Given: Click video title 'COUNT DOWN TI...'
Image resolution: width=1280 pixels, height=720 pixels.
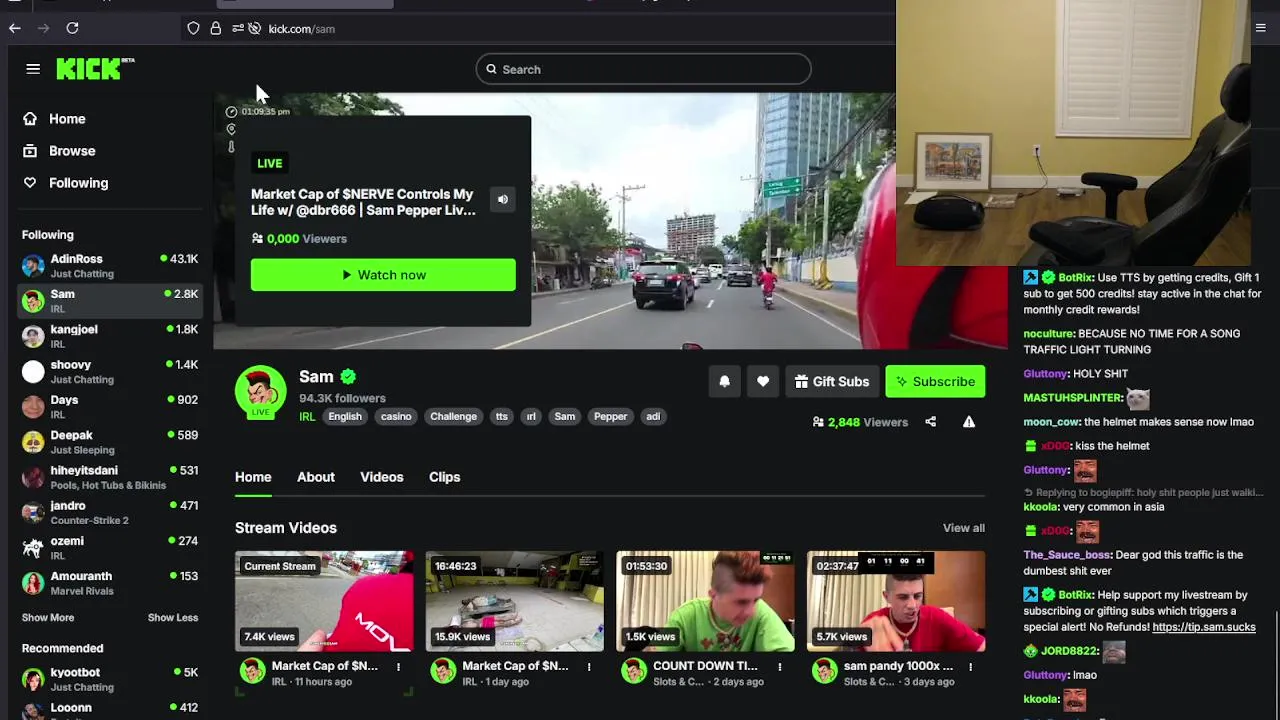Looking at the screenshot, I should point(705,666).
